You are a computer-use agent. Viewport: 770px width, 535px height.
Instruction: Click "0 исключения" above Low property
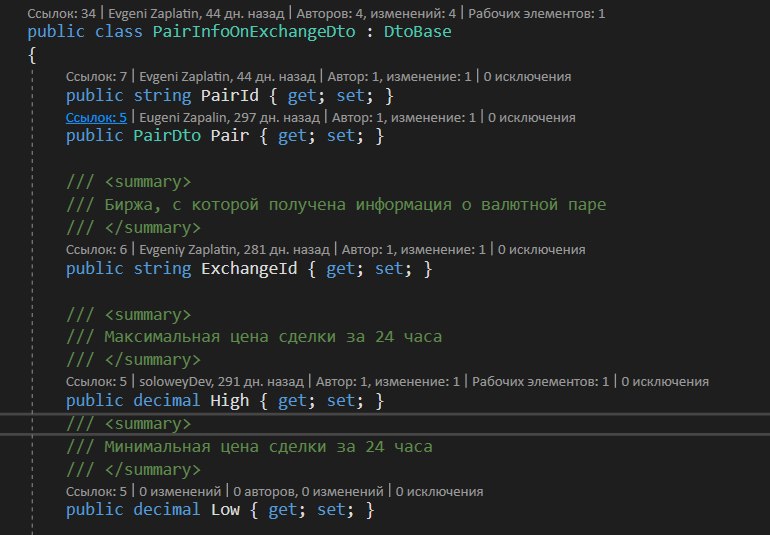coord(440,492)
